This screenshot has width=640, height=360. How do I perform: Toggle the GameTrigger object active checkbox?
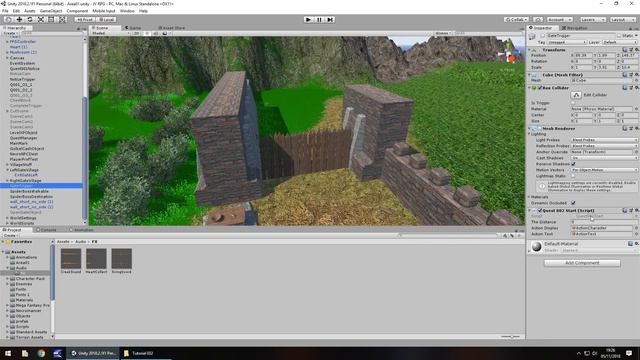[x=542, y=36]
